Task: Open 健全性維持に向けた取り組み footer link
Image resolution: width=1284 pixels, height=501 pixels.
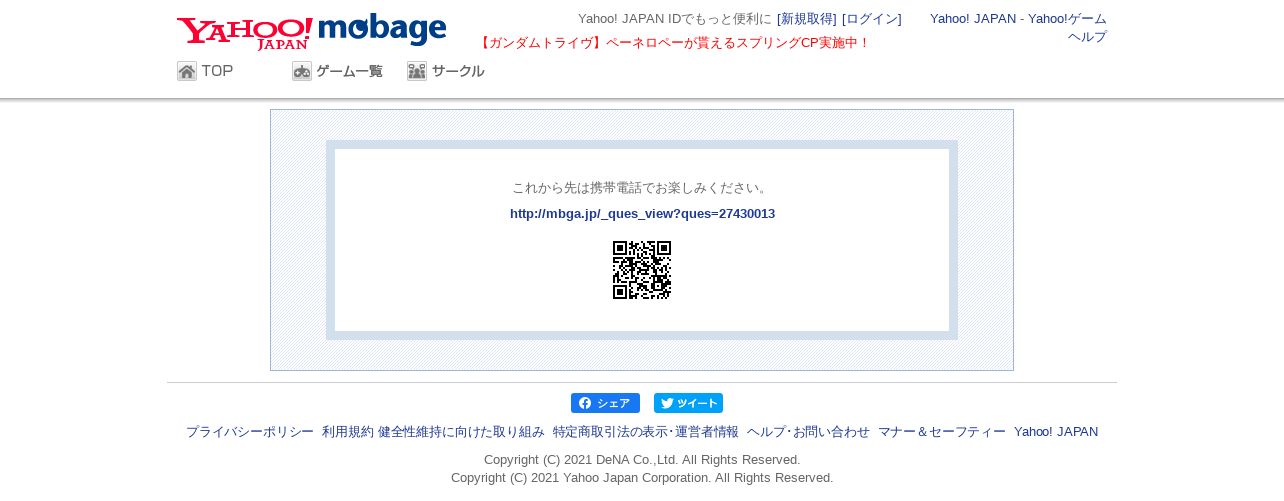Action: [x=461, y=432]
